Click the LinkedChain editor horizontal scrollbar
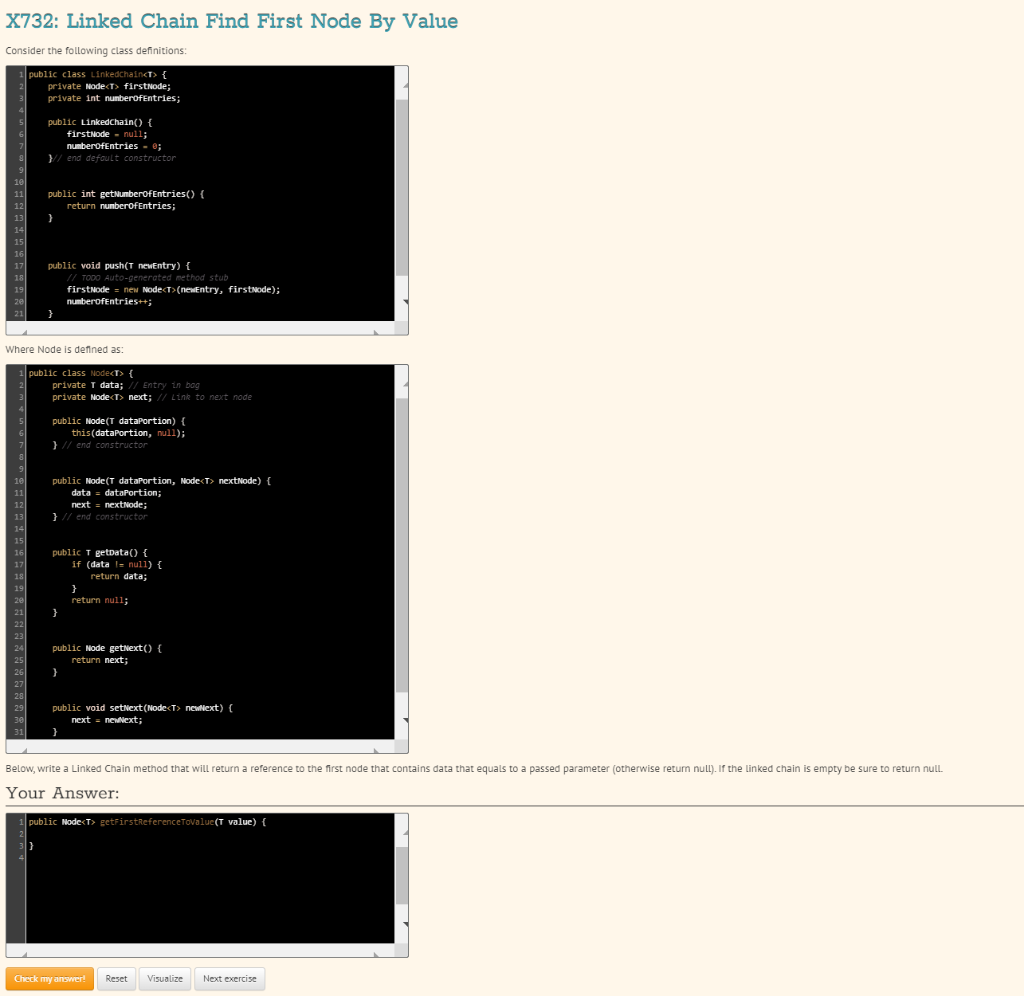The image size is (1024, 996). 200,327
